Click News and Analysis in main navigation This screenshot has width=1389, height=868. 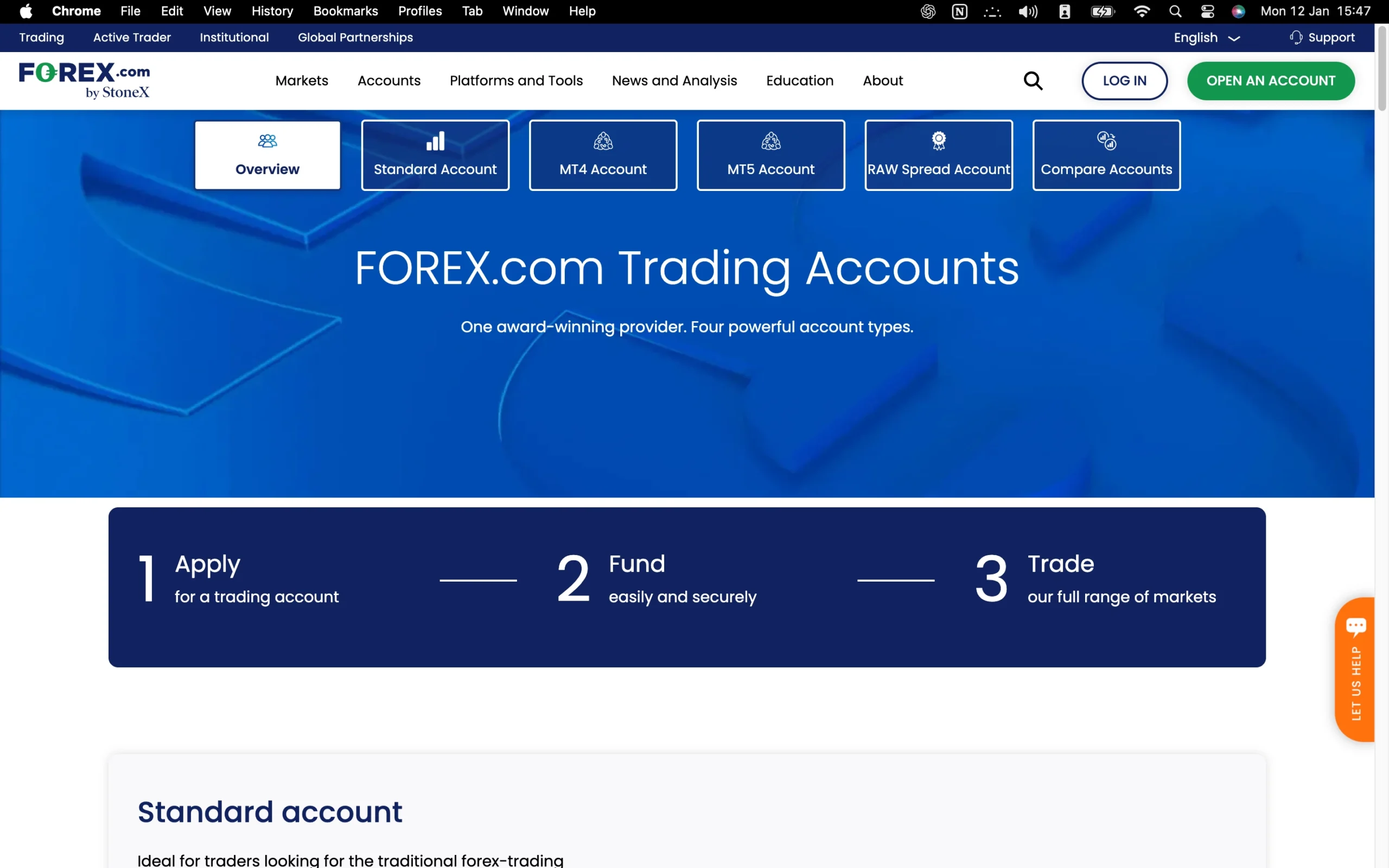pyautogui.click(x=674, y=80)
